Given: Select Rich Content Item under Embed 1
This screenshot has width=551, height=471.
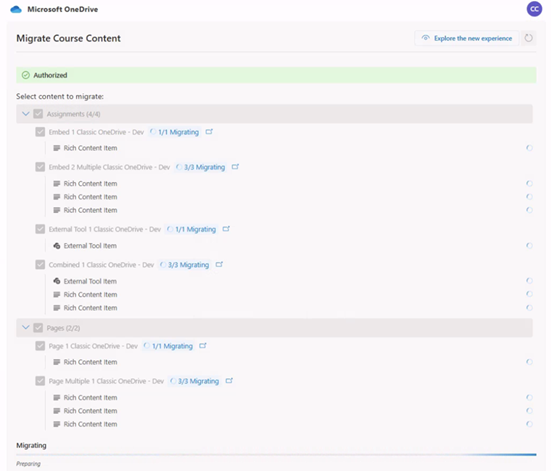Looking at the screenshot, I should [90, 148].
